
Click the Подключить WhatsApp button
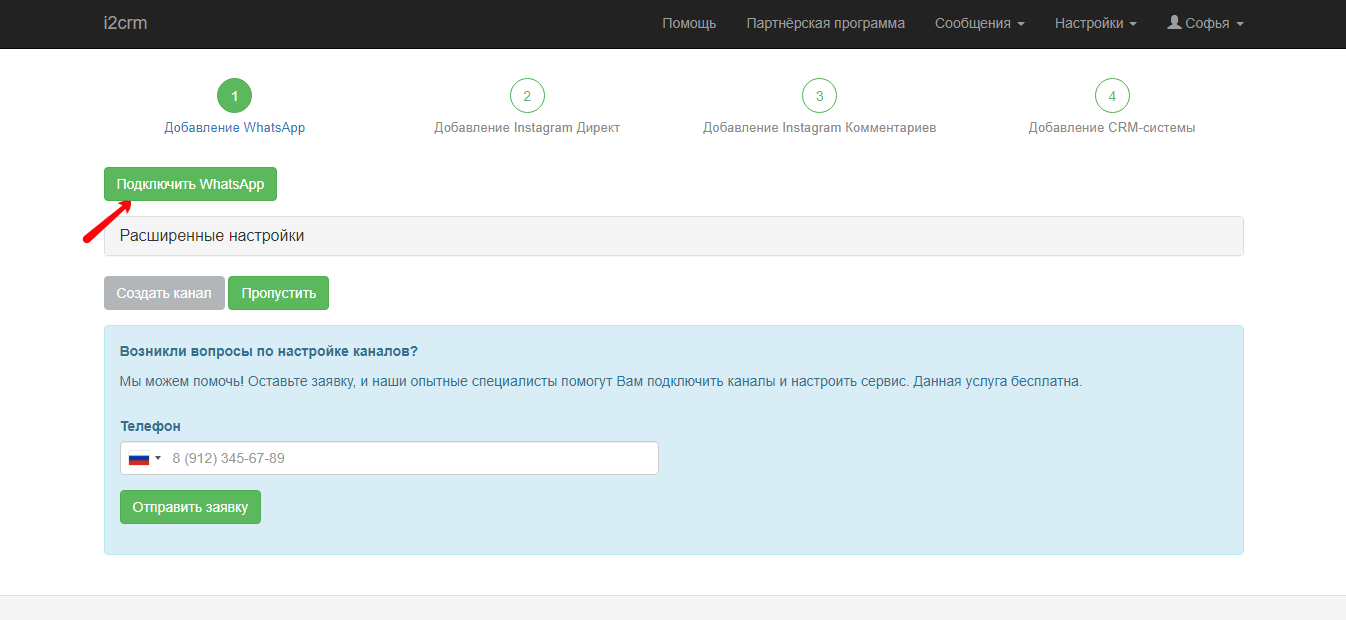pyautogui.click(x=190, y=184)
